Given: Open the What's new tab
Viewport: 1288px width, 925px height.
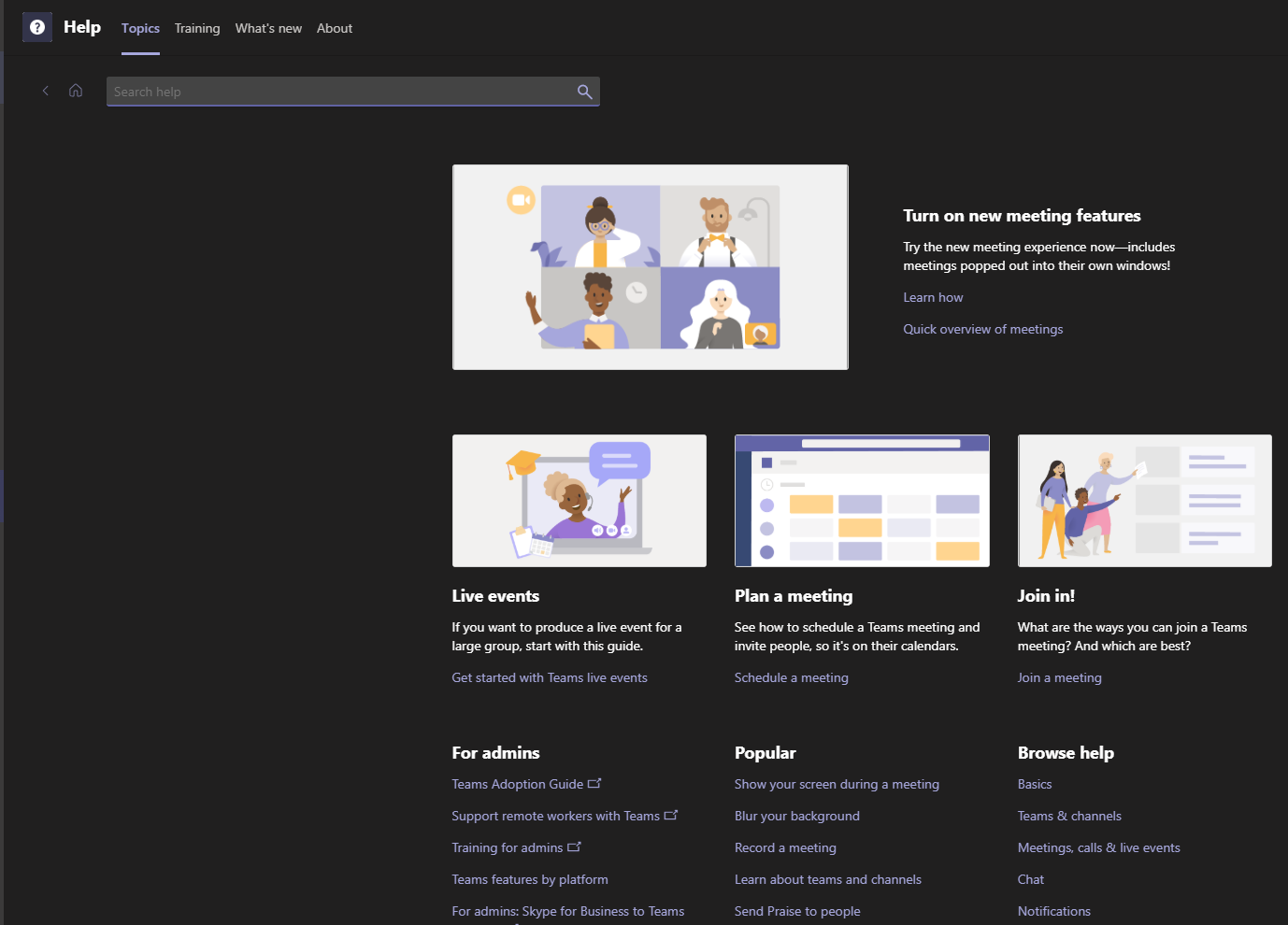Looking at the screenshot, I should (268, 28).
